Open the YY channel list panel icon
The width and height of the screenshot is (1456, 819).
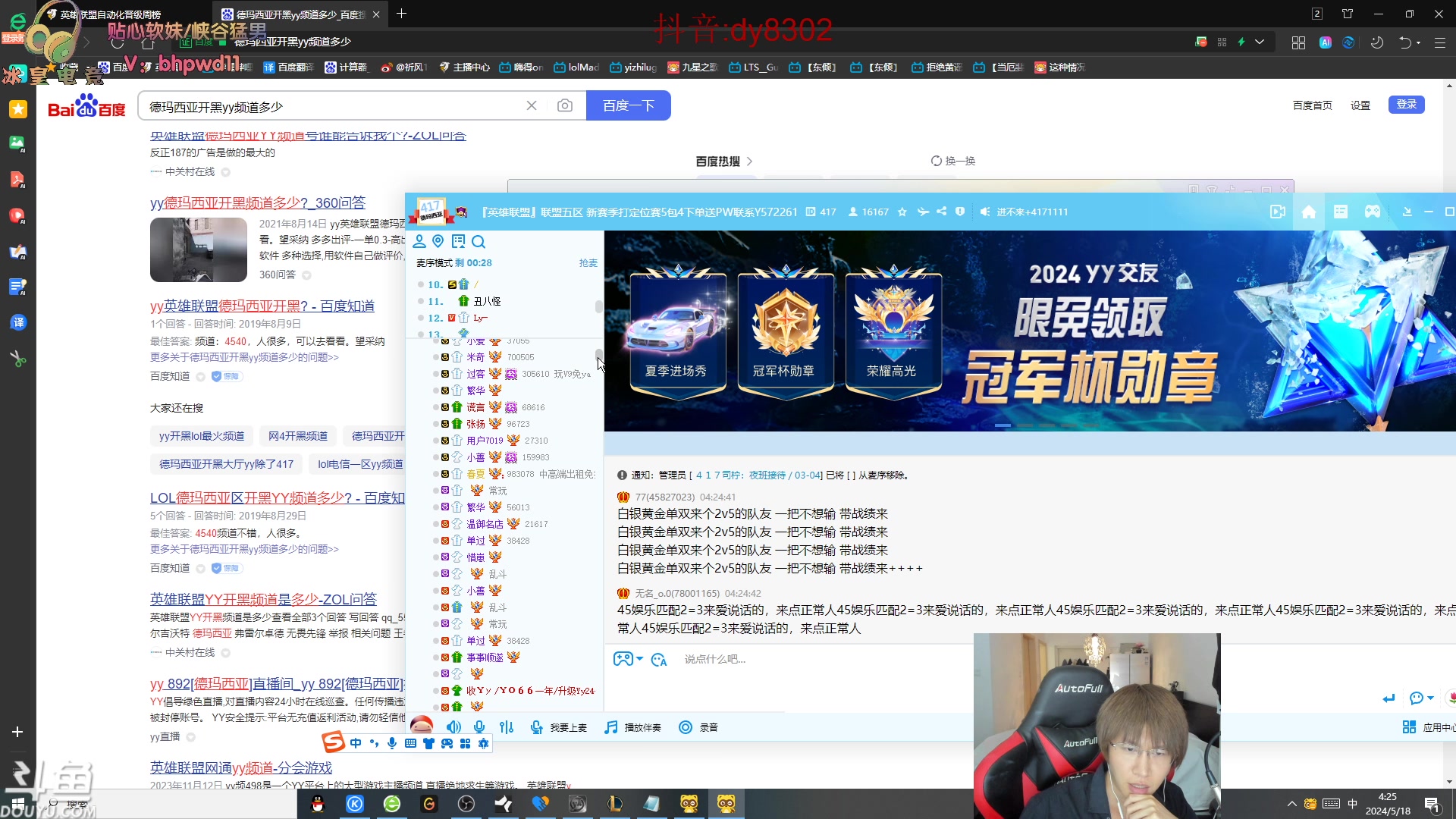pos(458,241)
